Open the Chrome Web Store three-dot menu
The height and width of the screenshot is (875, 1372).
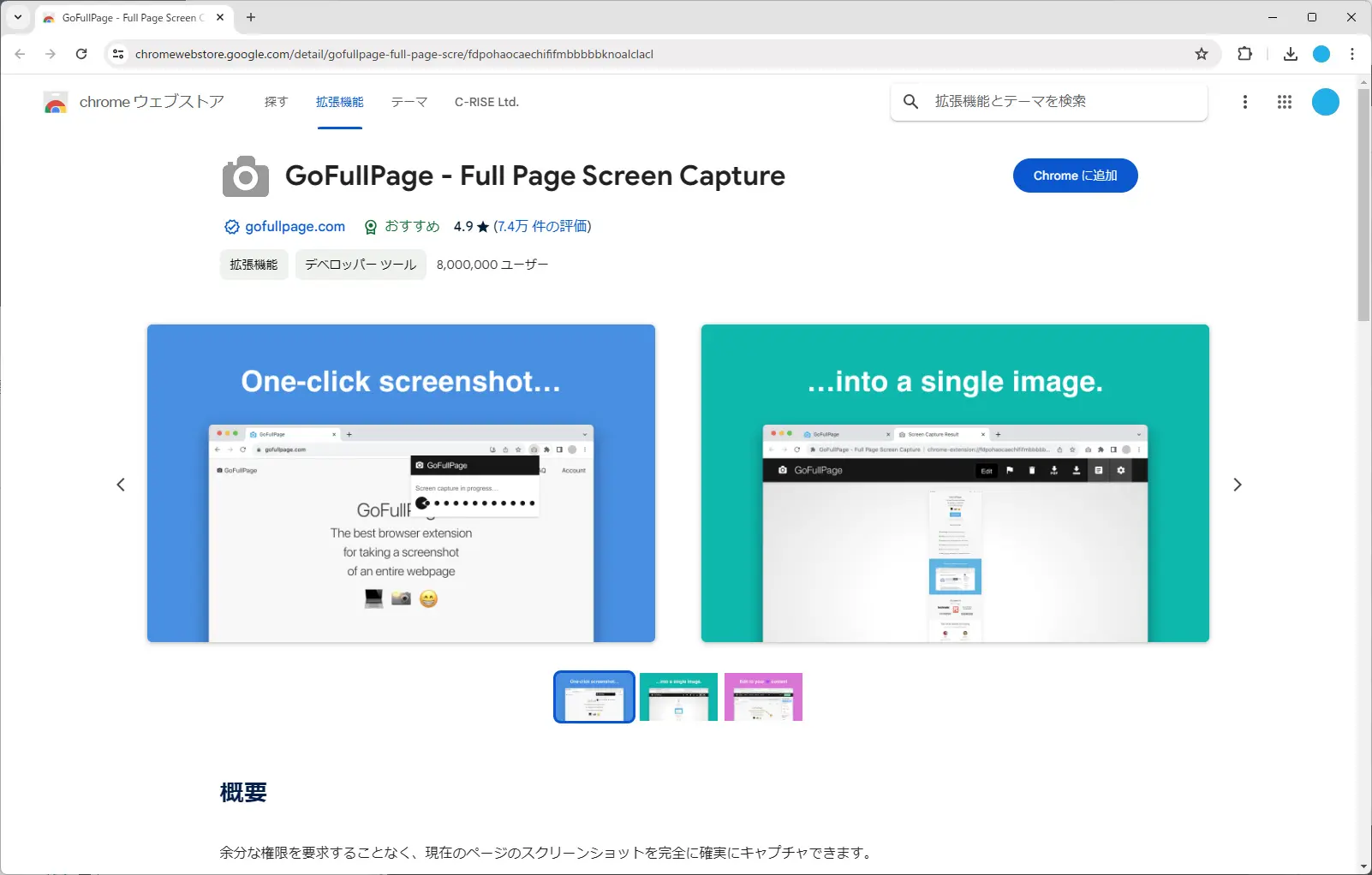(1245, 102)
